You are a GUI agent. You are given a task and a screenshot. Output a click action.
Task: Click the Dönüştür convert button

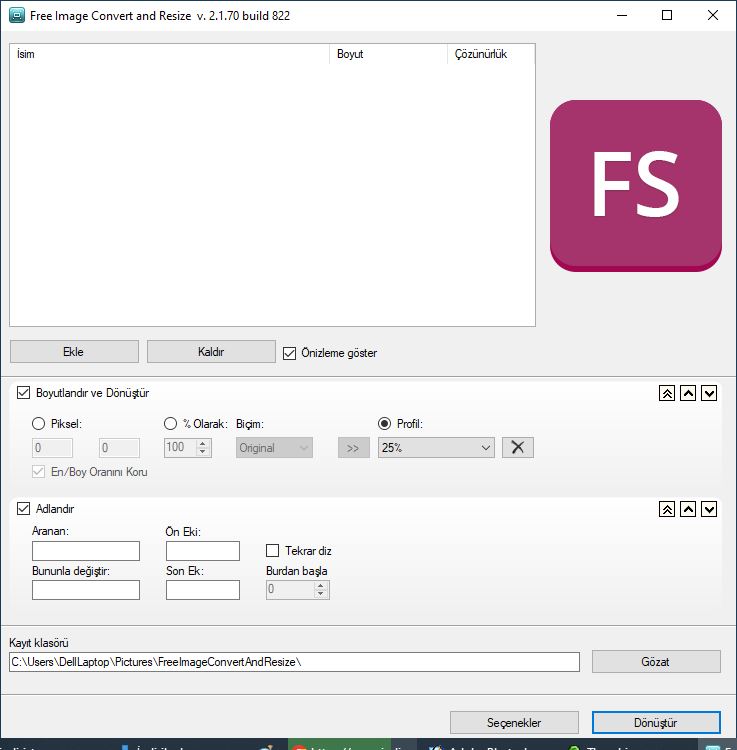(656, 722)
